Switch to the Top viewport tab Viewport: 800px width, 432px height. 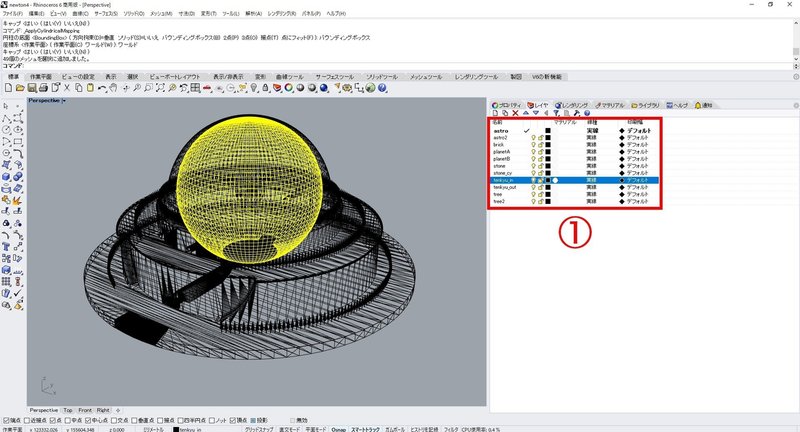(x=68, y=411)
